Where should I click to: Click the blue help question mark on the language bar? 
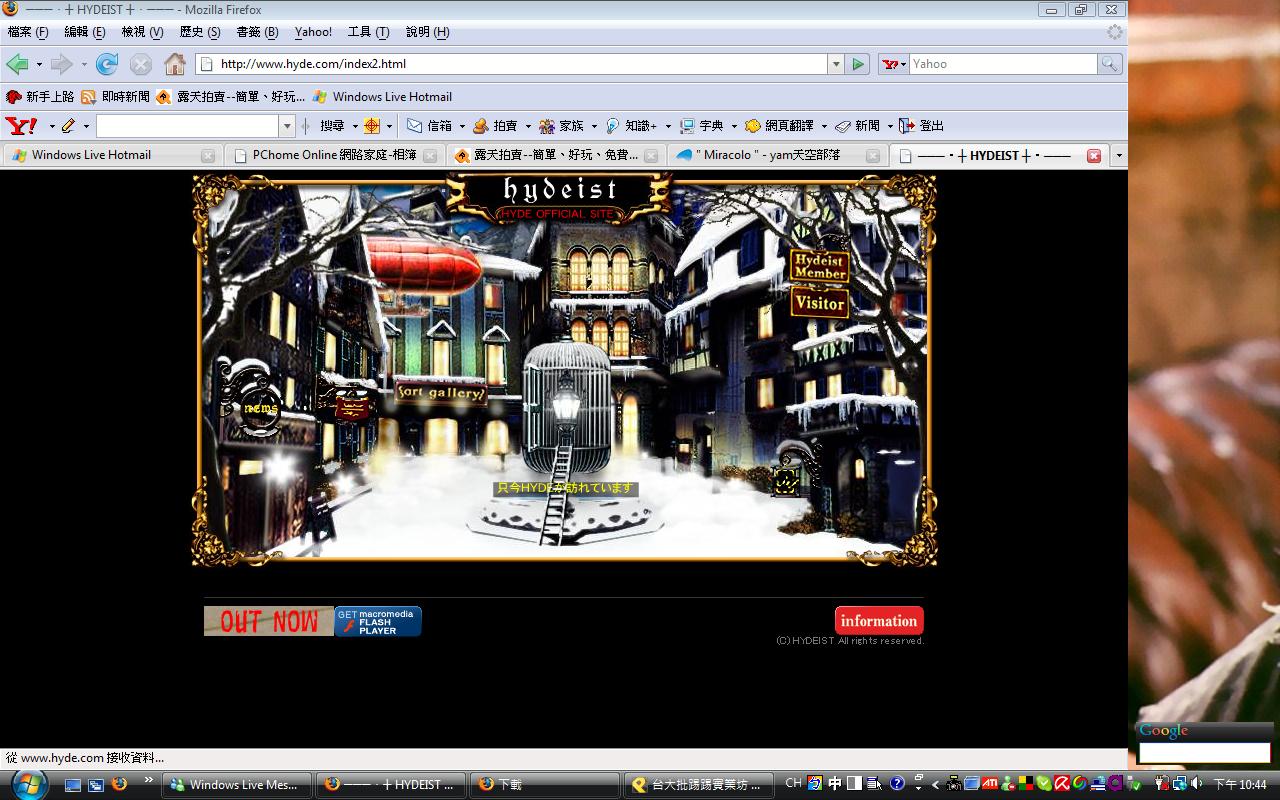pos(897,784)
